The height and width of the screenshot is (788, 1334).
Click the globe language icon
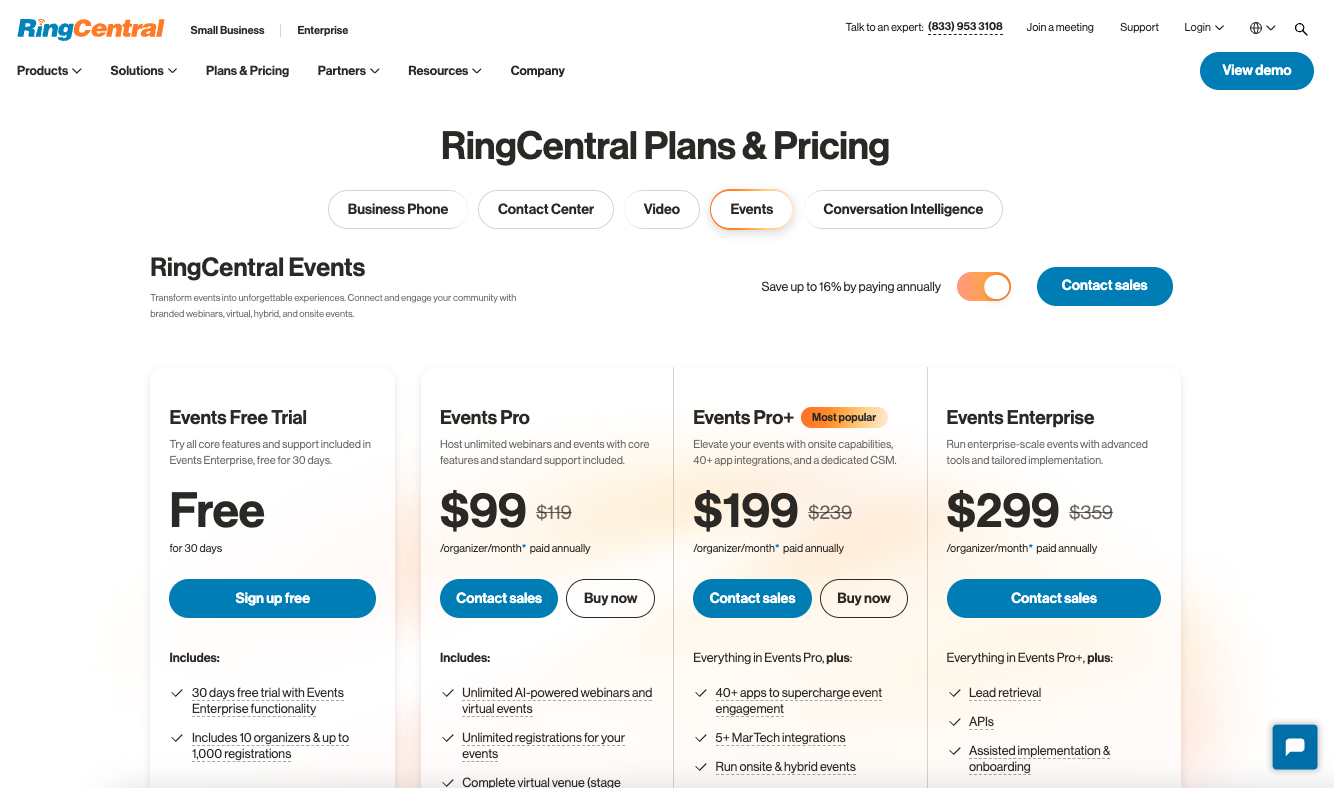tap(1256, 28)
